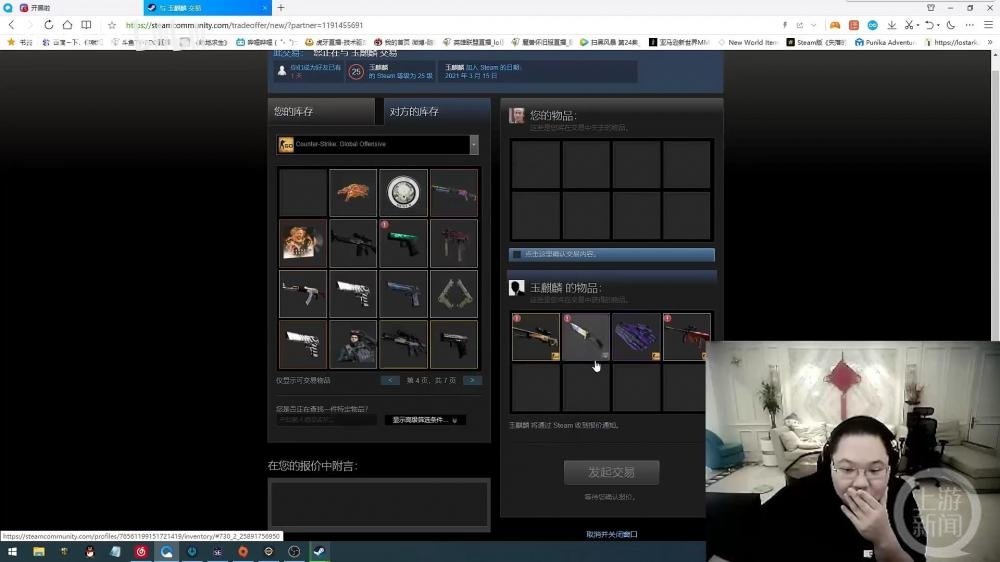Click the red rifle in their offered items
This screenshot has width=1000, height=562.
coord(686,337)
